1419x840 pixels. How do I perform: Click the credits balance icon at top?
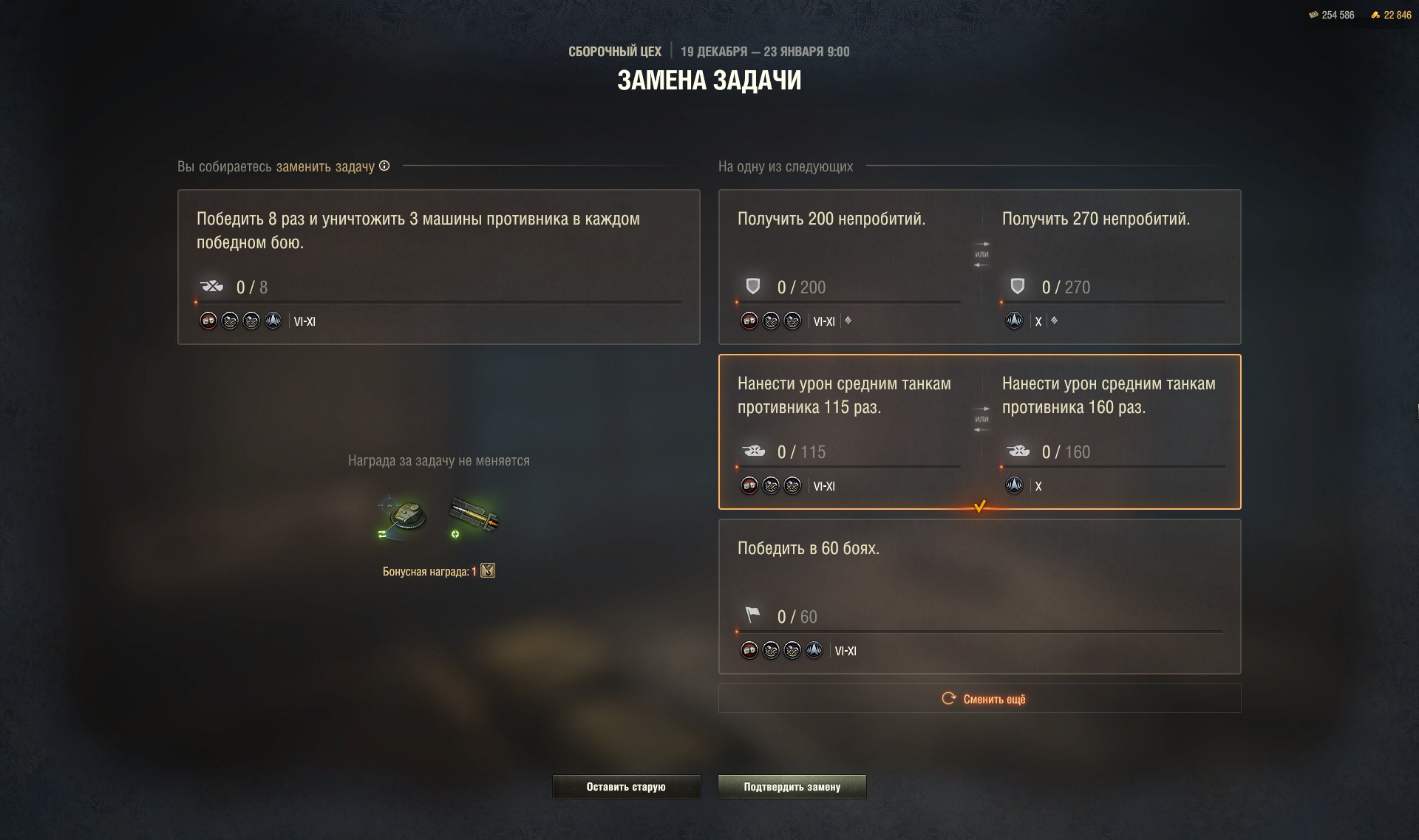point(1313,15)
